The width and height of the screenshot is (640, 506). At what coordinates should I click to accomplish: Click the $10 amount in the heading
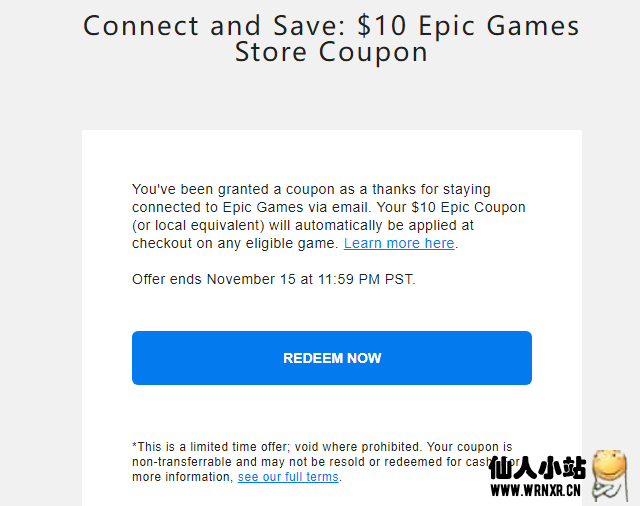382,25
